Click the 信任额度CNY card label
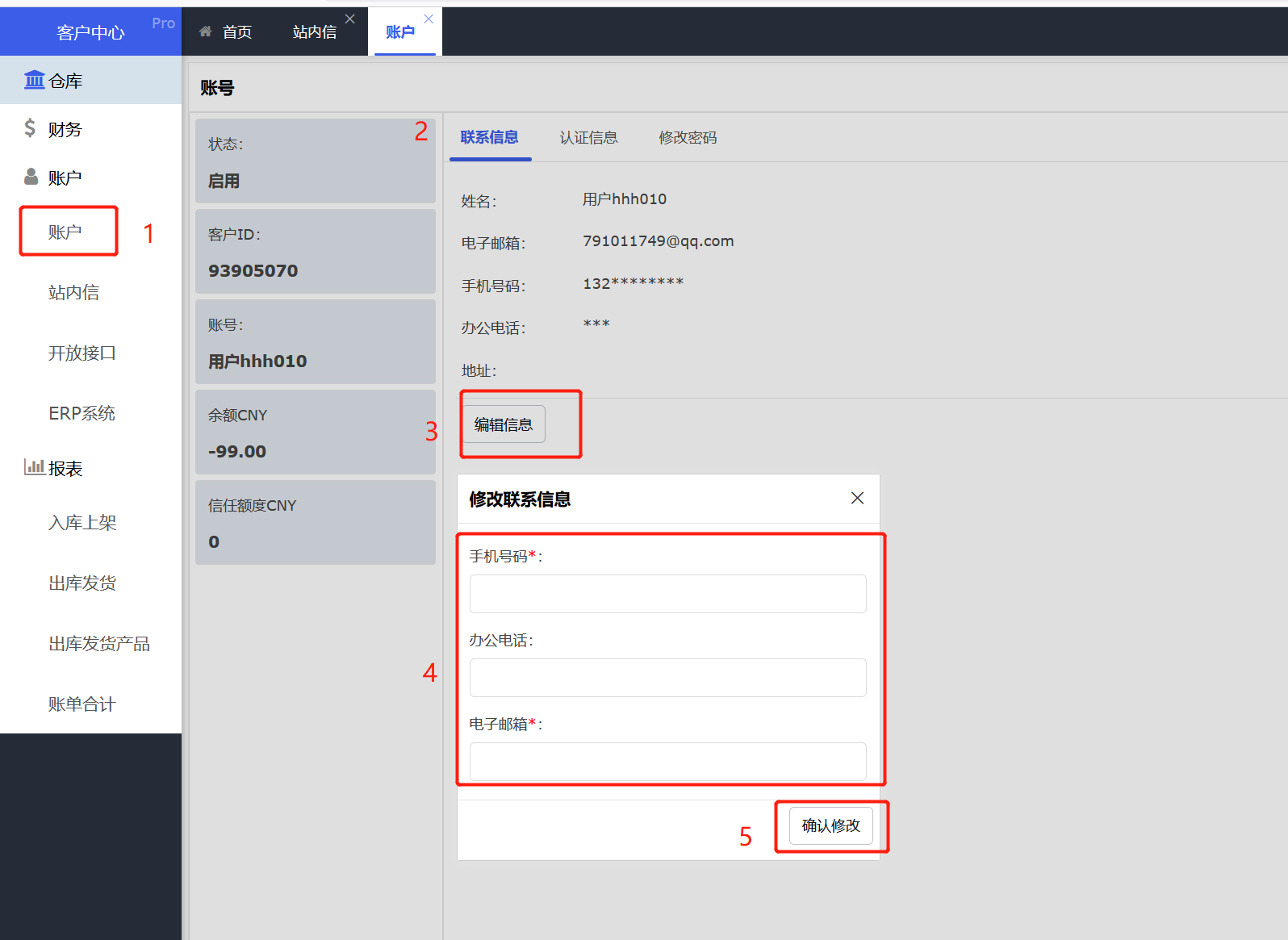The height and width of the screenshot is (940, 1288). [x=253, y=506]
